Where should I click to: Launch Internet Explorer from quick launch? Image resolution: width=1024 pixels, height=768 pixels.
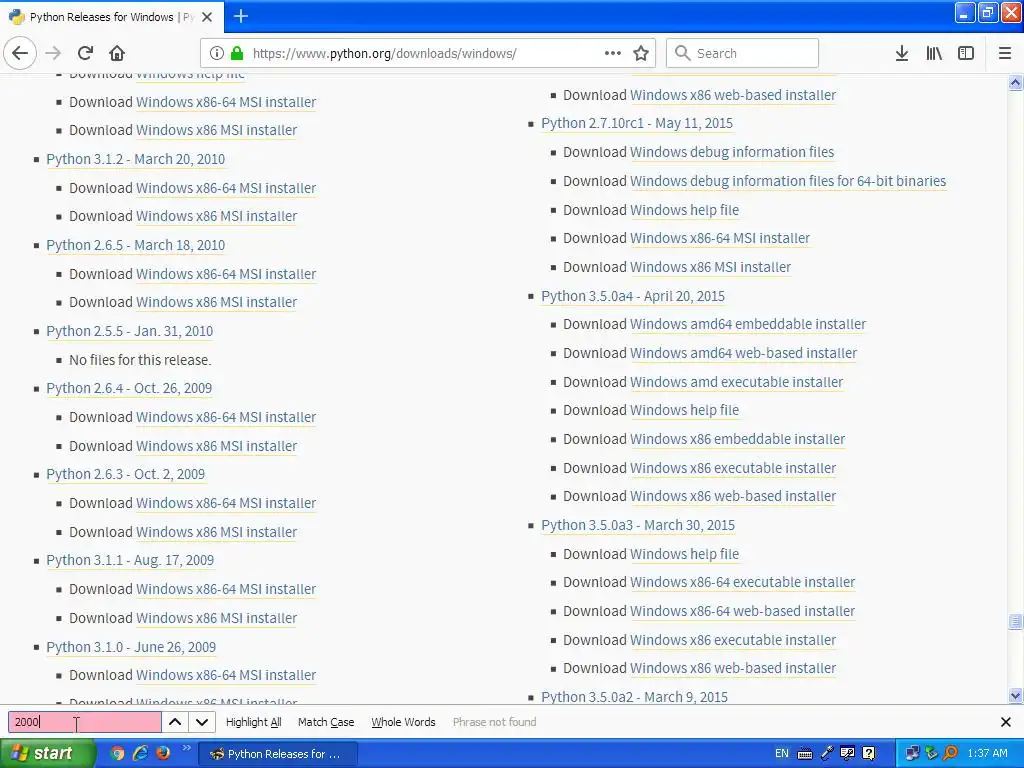pyautogui.click(x=140, y=754)
